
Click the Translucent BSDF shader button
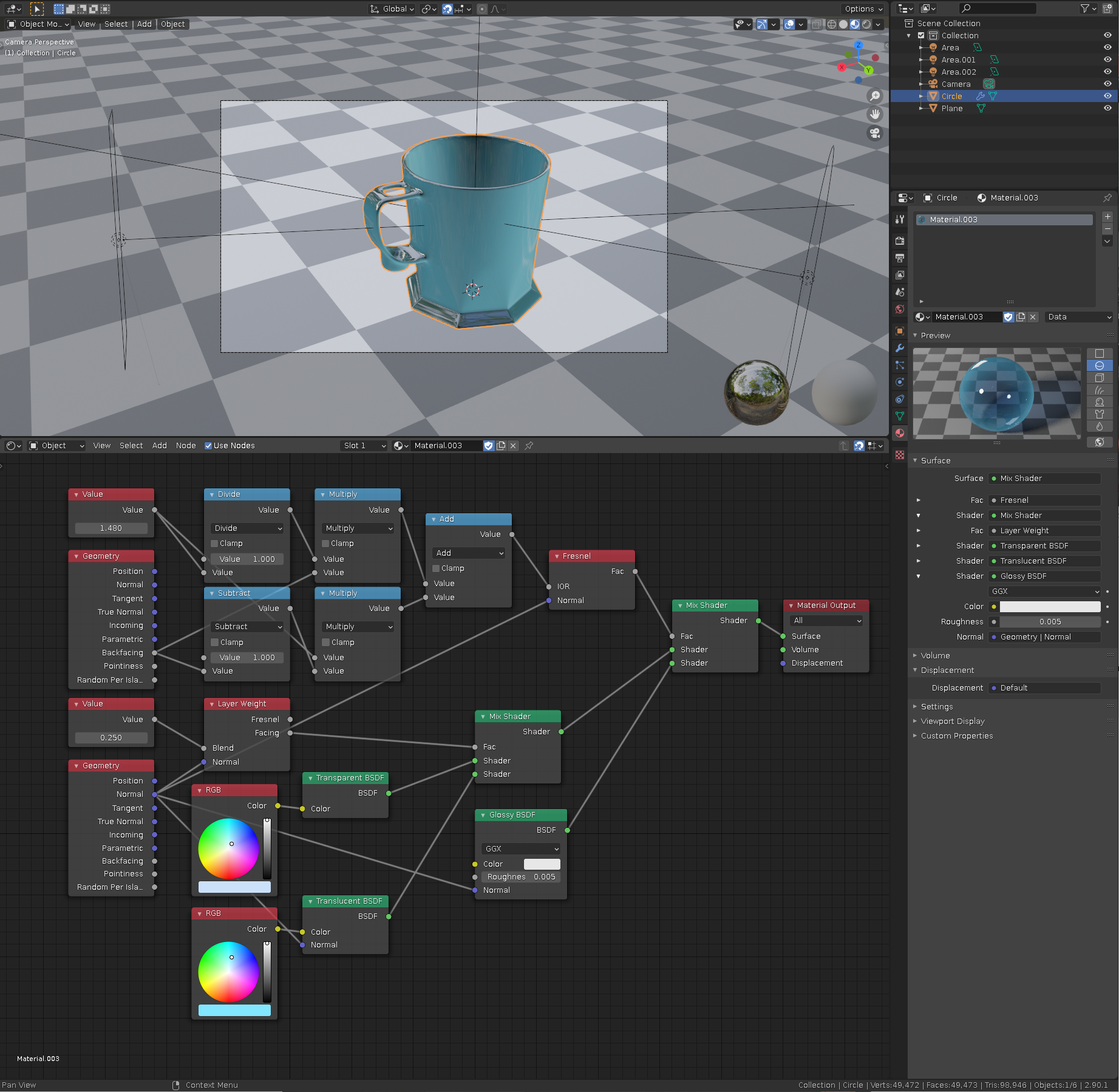pyautogui.click(x=1045, y=561)
